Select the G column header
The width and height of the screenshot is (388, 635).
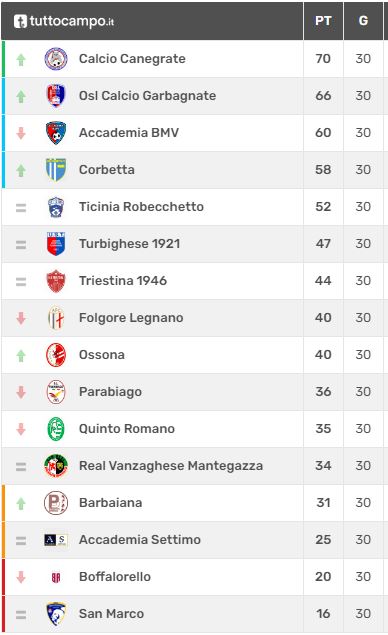(x=363, y=21)
